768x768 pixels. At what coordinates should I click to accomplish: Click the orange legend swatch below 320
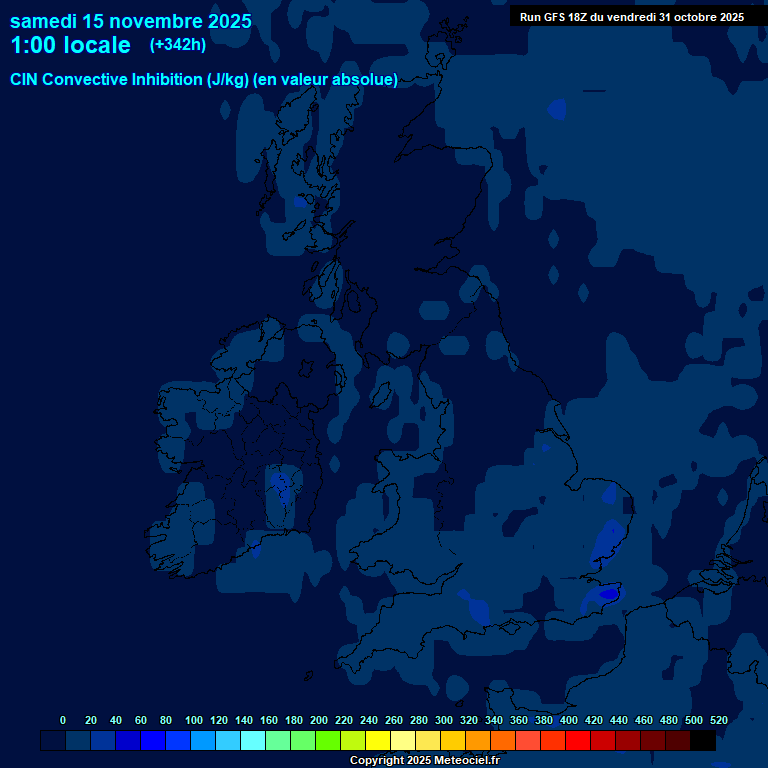click(478, 741)
